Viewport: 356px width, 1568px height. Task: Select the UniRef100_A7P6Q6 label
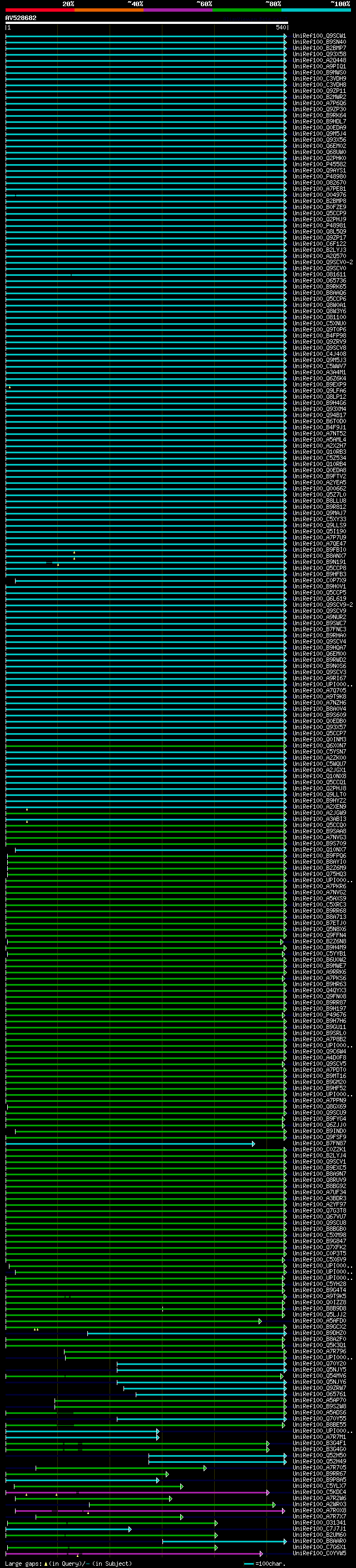pyautogui.click(x=319, y=103)
